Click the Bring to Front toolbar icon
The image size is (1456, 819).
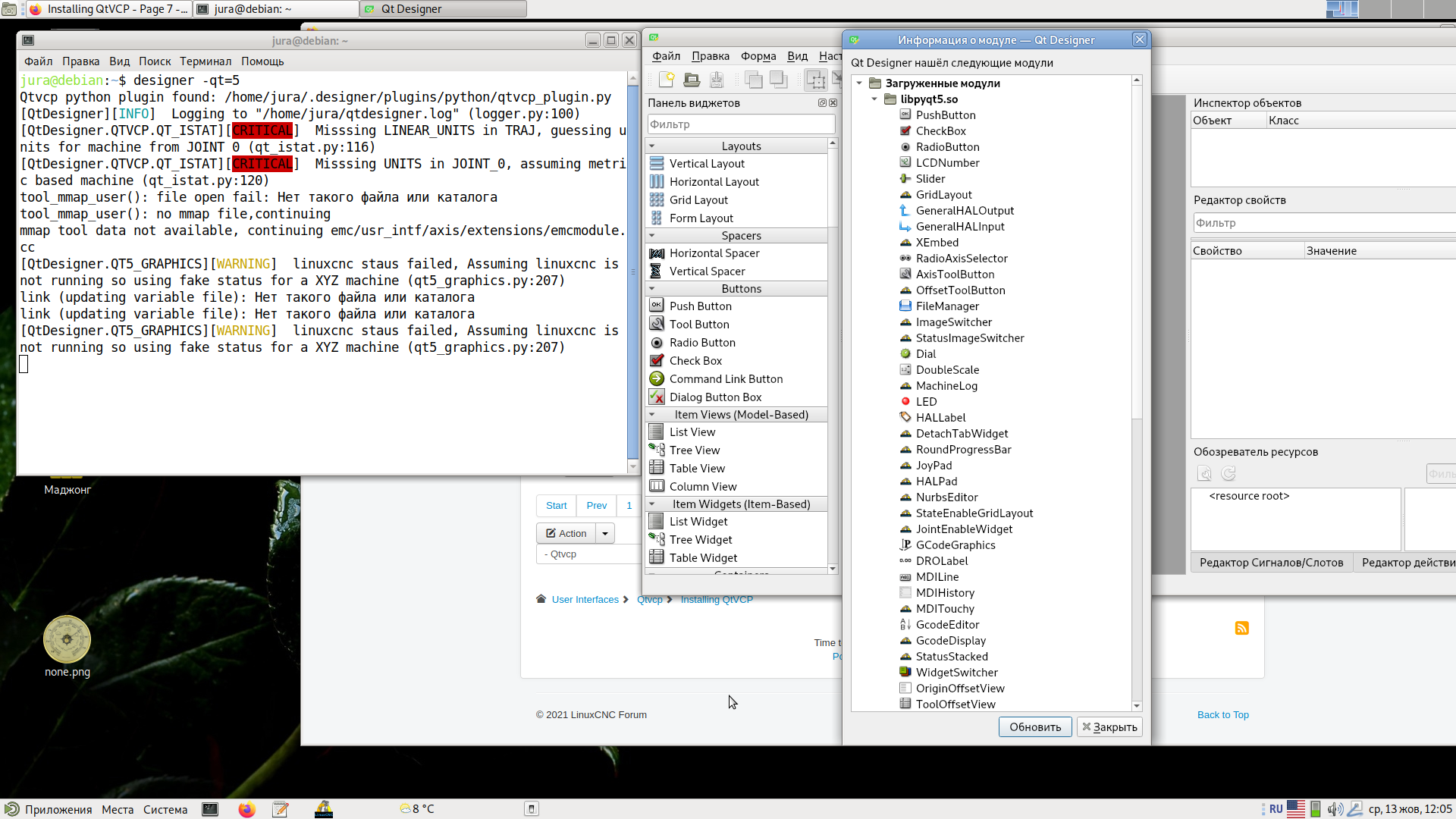(x=753, y=80)
